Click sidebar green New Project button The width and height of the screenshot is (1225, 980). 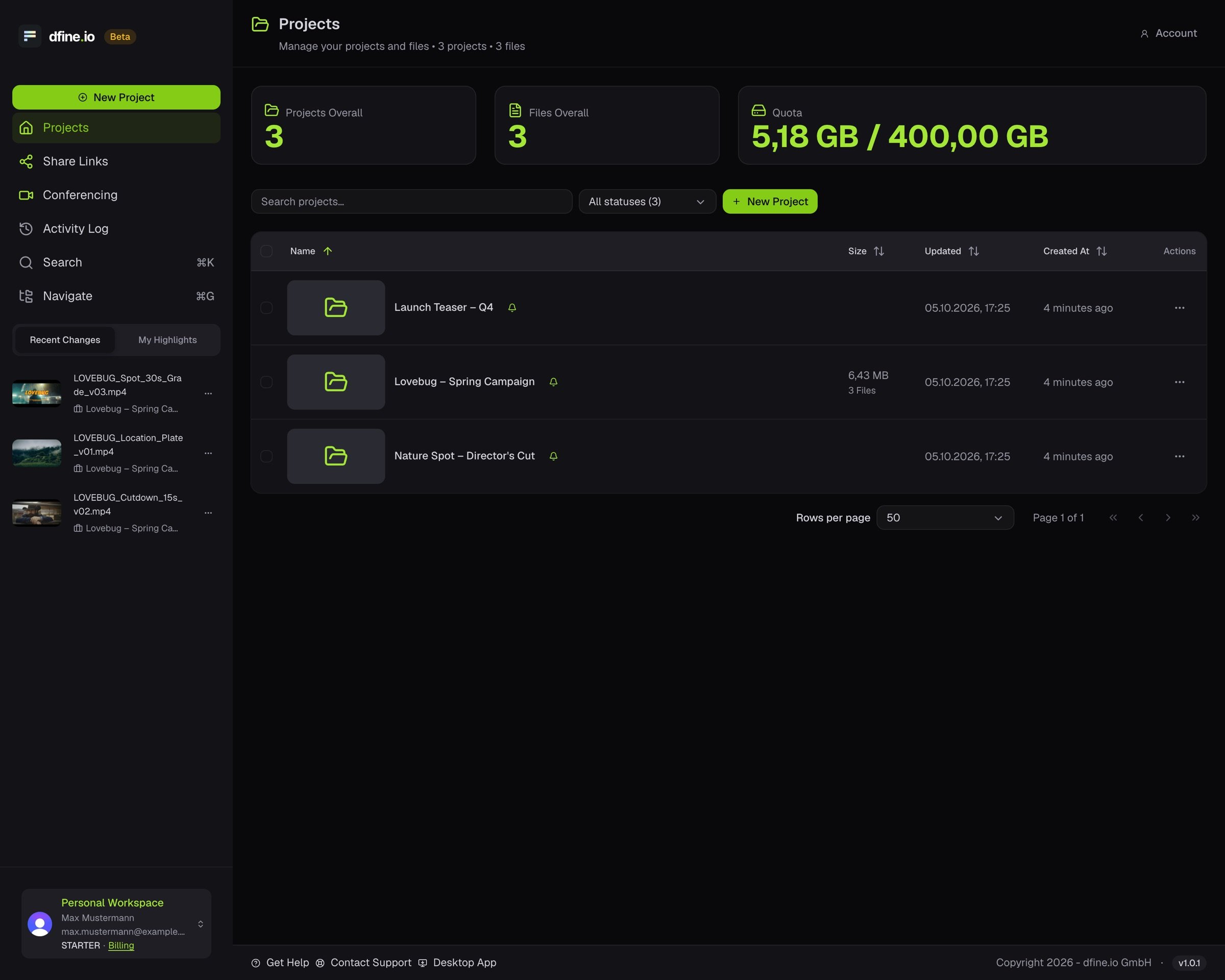116,97
